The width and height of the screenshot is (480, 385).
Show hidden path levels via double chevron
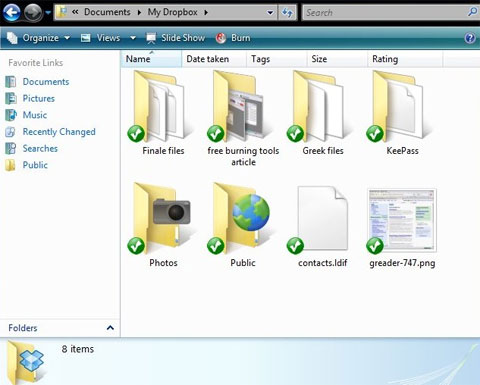click(75, 12)
